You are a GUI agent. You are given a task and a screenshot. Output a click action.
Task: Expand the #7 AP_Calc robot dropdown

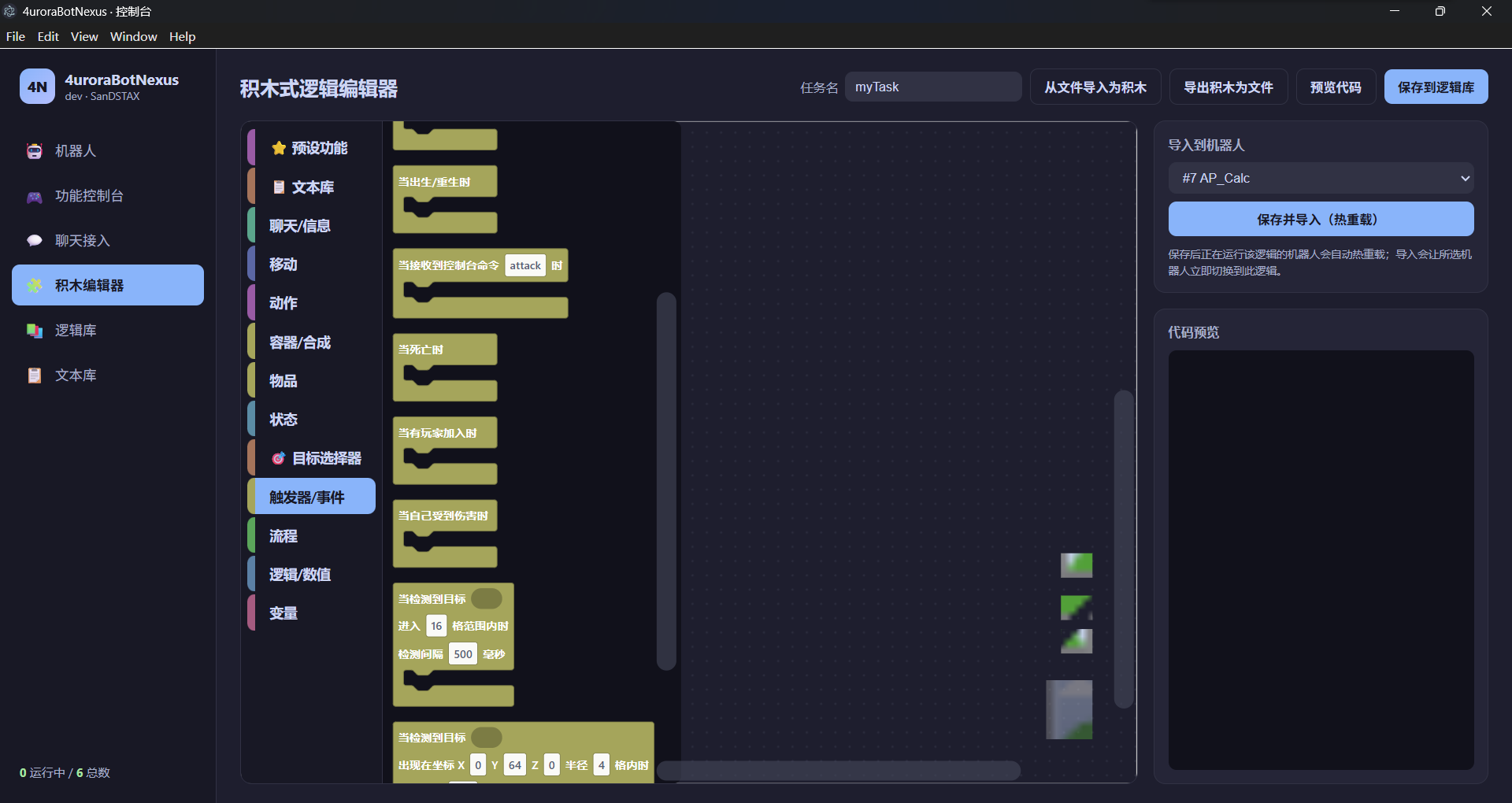[x=1321, y=178]
